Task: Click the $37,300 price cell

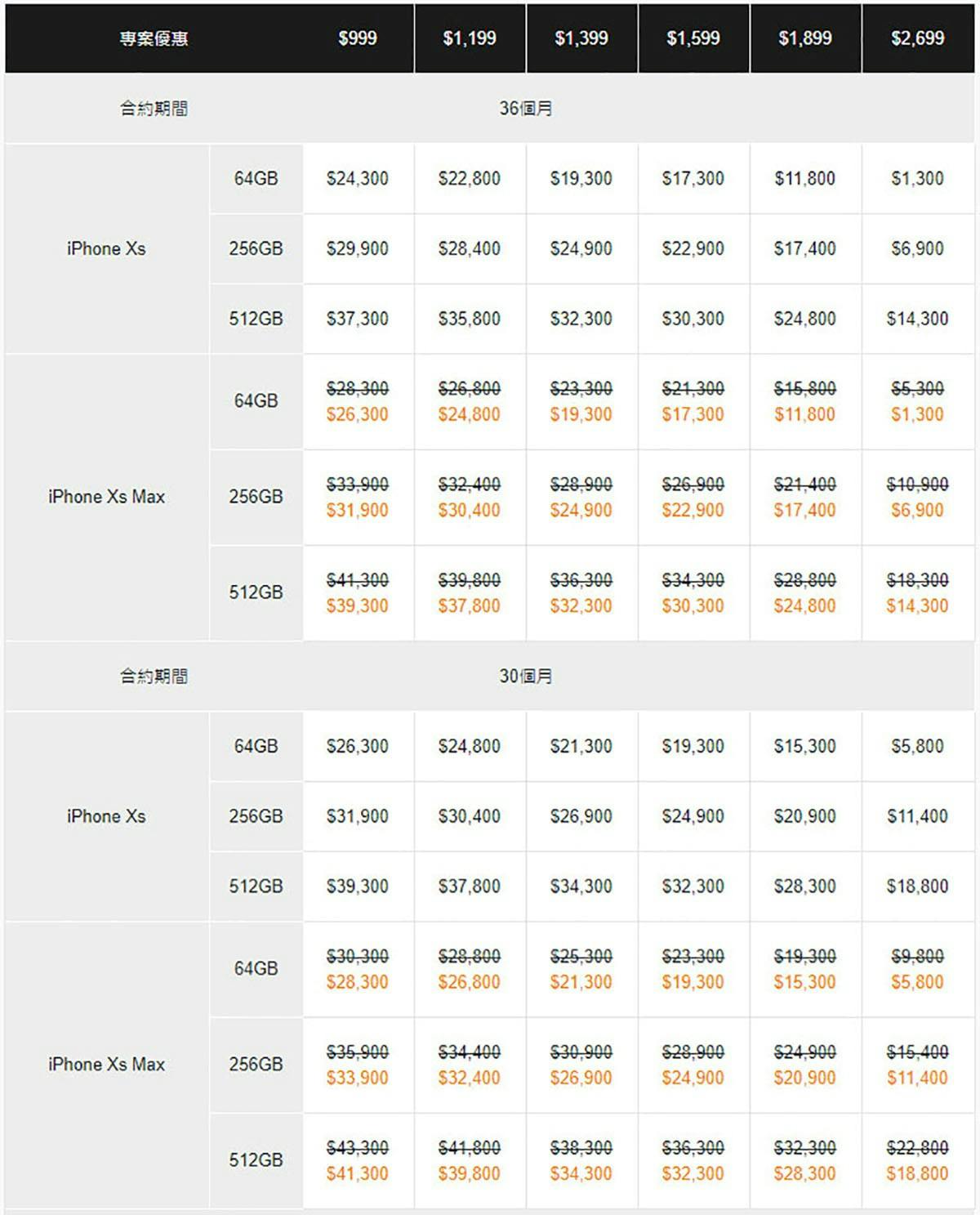Action: click(x=358, y=319)
